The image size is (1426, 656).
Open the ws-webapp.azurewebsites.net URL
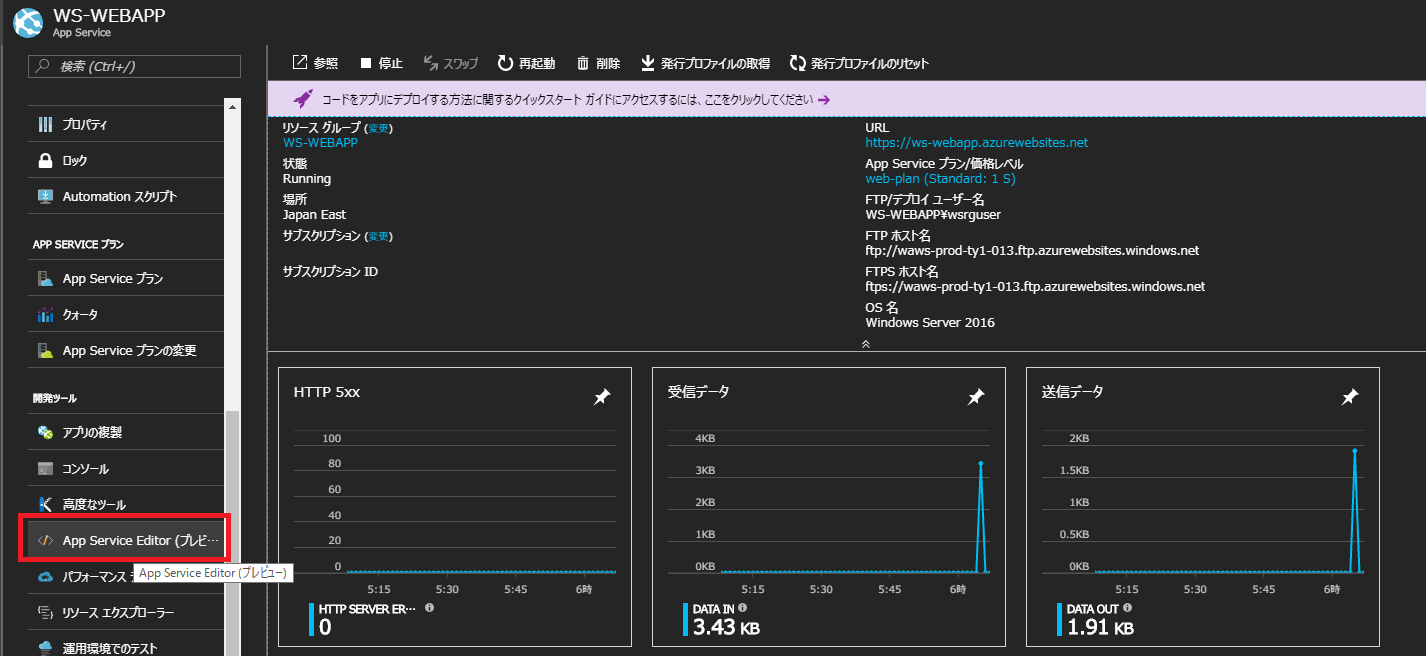[x=976, y=143]
